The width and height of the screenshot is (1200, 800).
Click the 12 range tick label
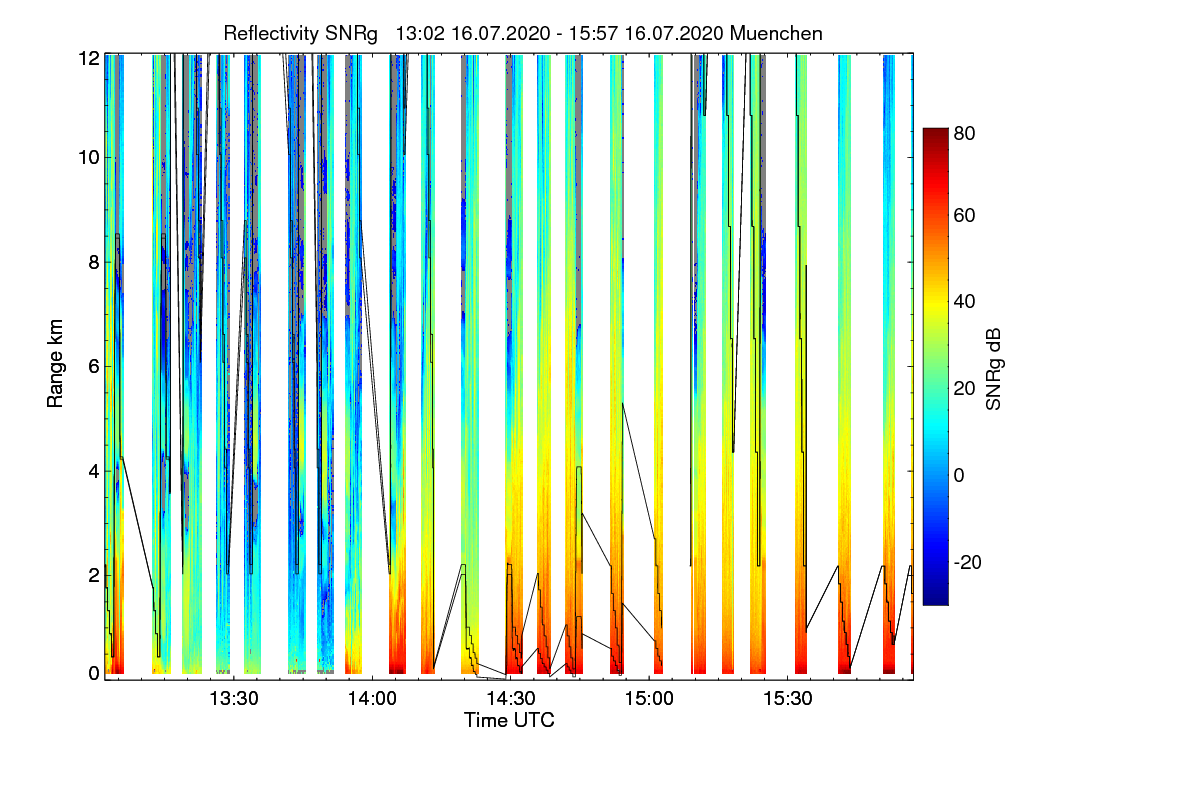[88, 58]
